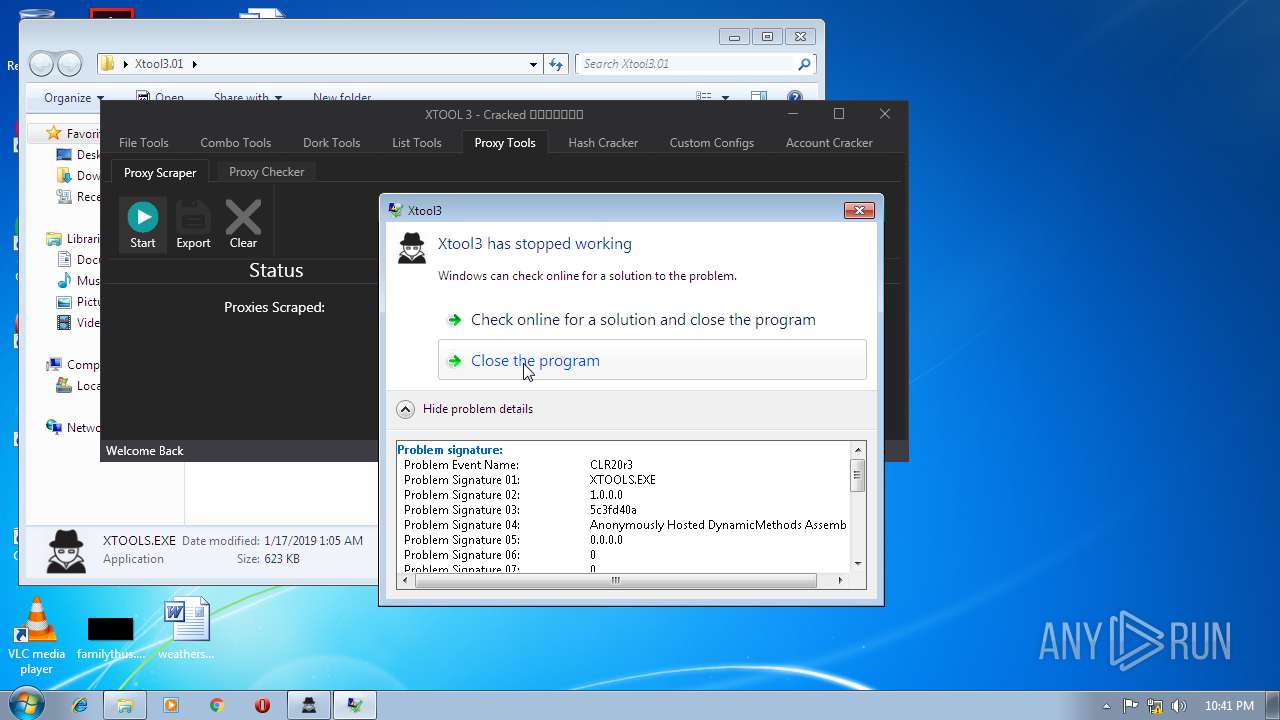Open the File Tools tab in XTOOL
Screen dimensions: 1280x720
coord(144,143)
